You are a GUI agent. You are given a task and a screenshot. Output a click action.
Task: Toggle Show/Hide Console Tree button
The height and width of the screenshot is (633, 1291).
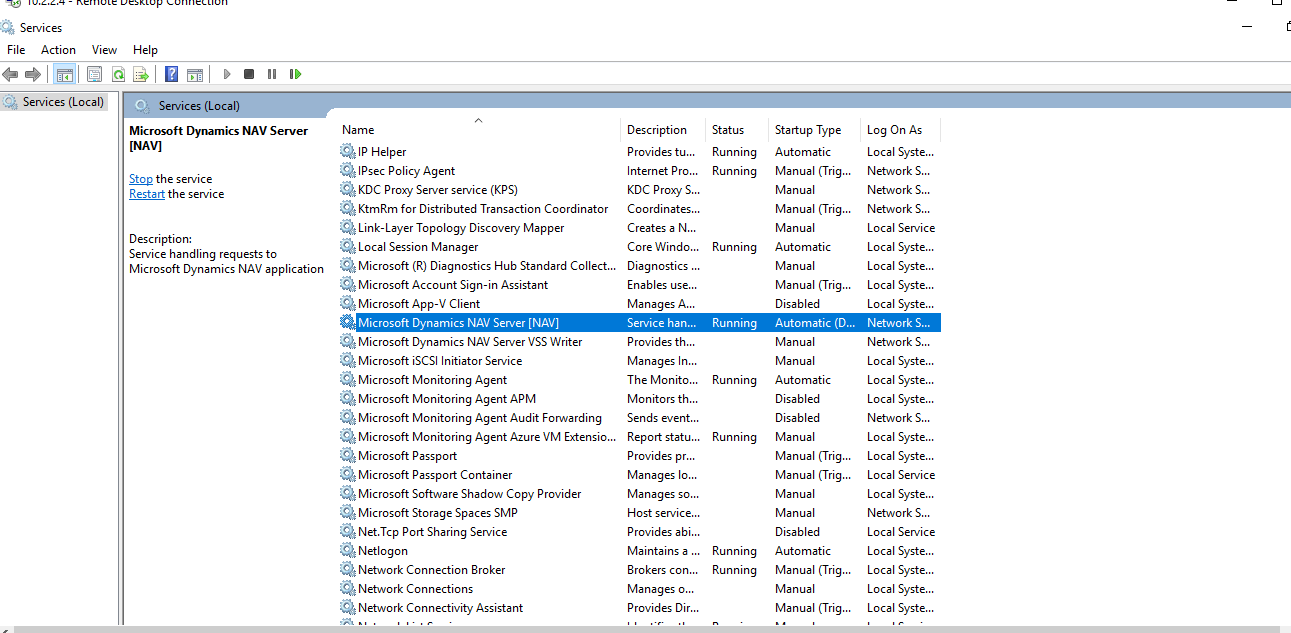point(65,74)
